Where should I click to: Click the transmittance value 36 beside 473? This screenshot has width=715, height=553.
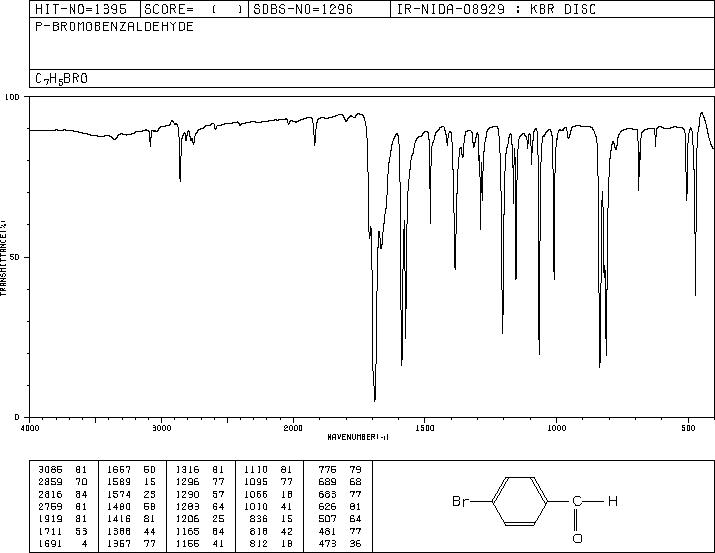click(355, 543)
